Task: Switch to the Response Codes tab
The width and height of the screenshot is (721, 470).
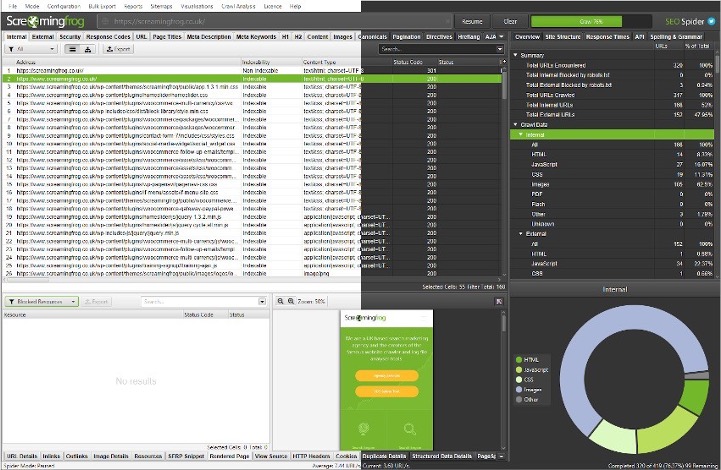Action: point(105,36)
